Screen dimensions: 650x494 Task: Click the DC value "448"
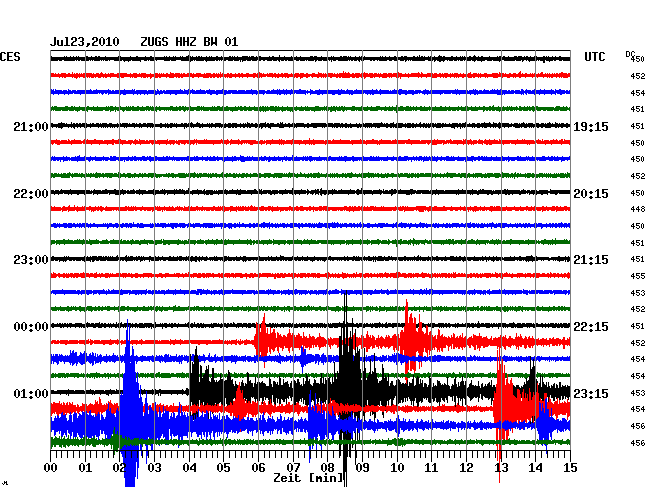click(638, 209)
